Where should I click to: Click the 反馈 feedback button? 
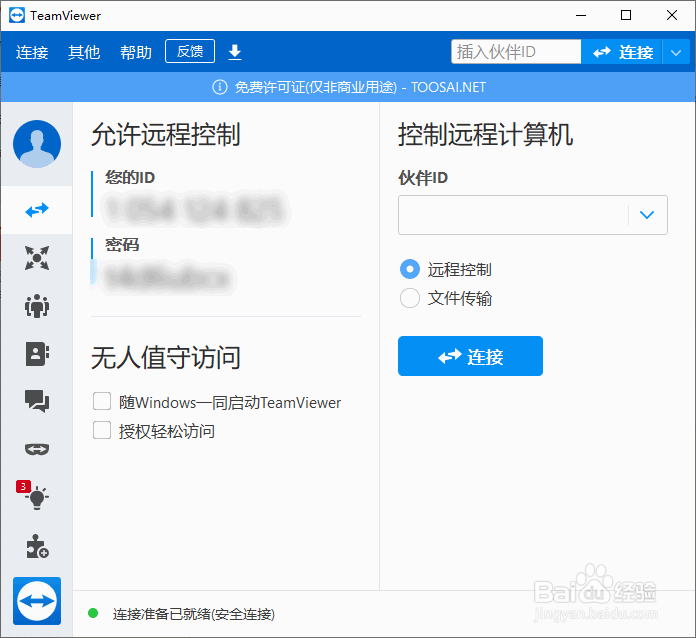[190, 51]
